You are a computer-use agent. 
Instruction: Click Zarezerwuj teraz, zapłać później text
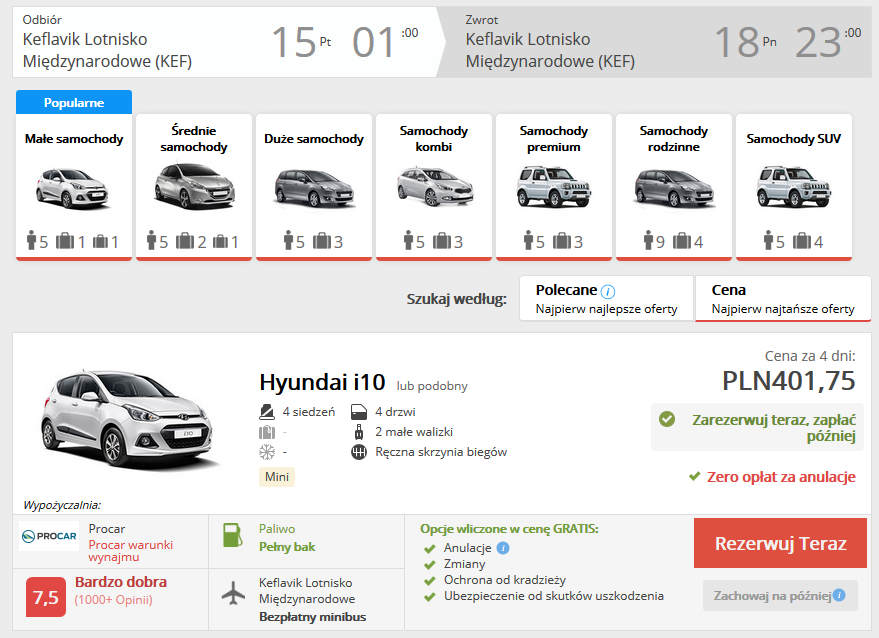(774, 428)
